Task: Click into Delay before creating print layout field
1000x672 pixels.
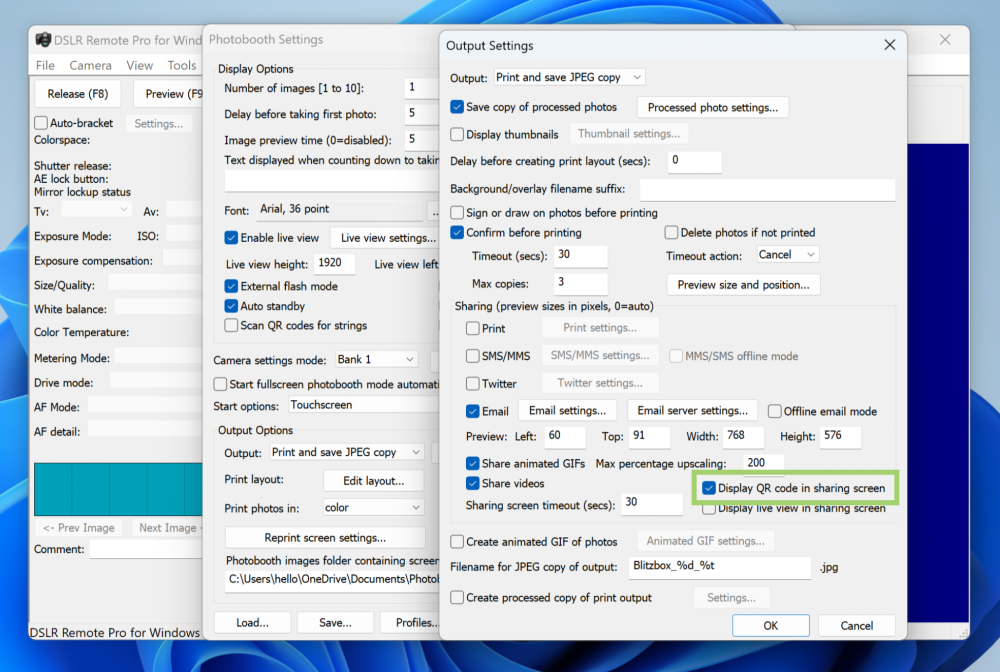Action: (x=695, y=161)
